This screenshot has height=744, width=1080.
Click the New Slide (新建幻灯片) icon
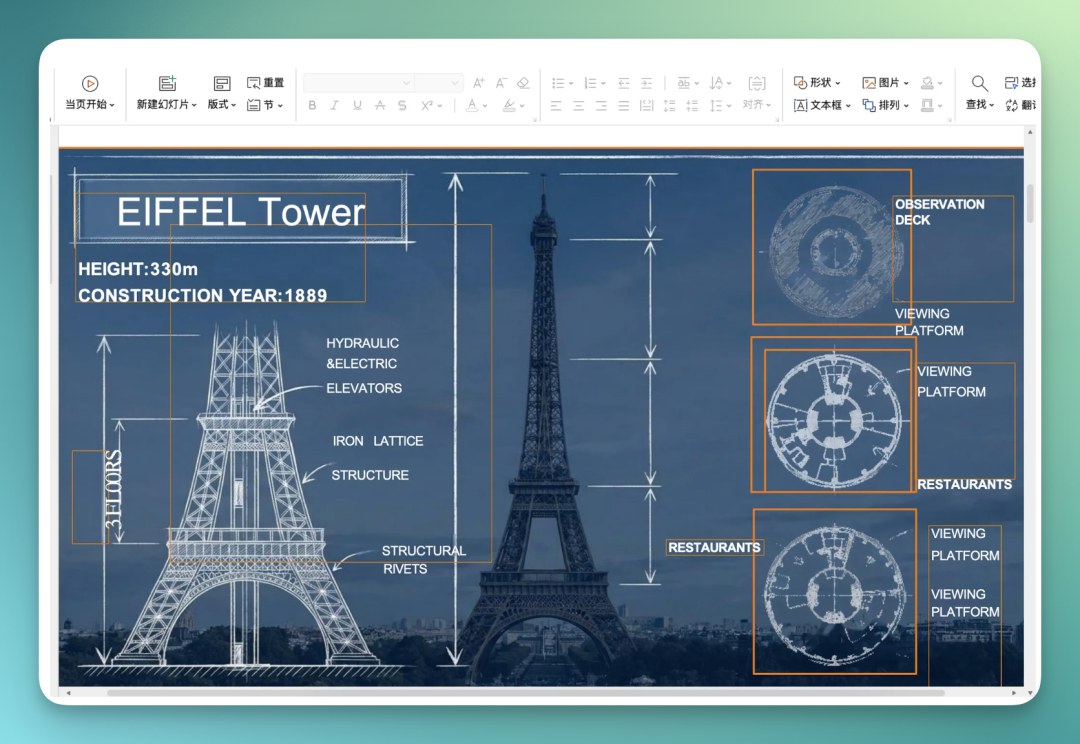click(167, 83)
